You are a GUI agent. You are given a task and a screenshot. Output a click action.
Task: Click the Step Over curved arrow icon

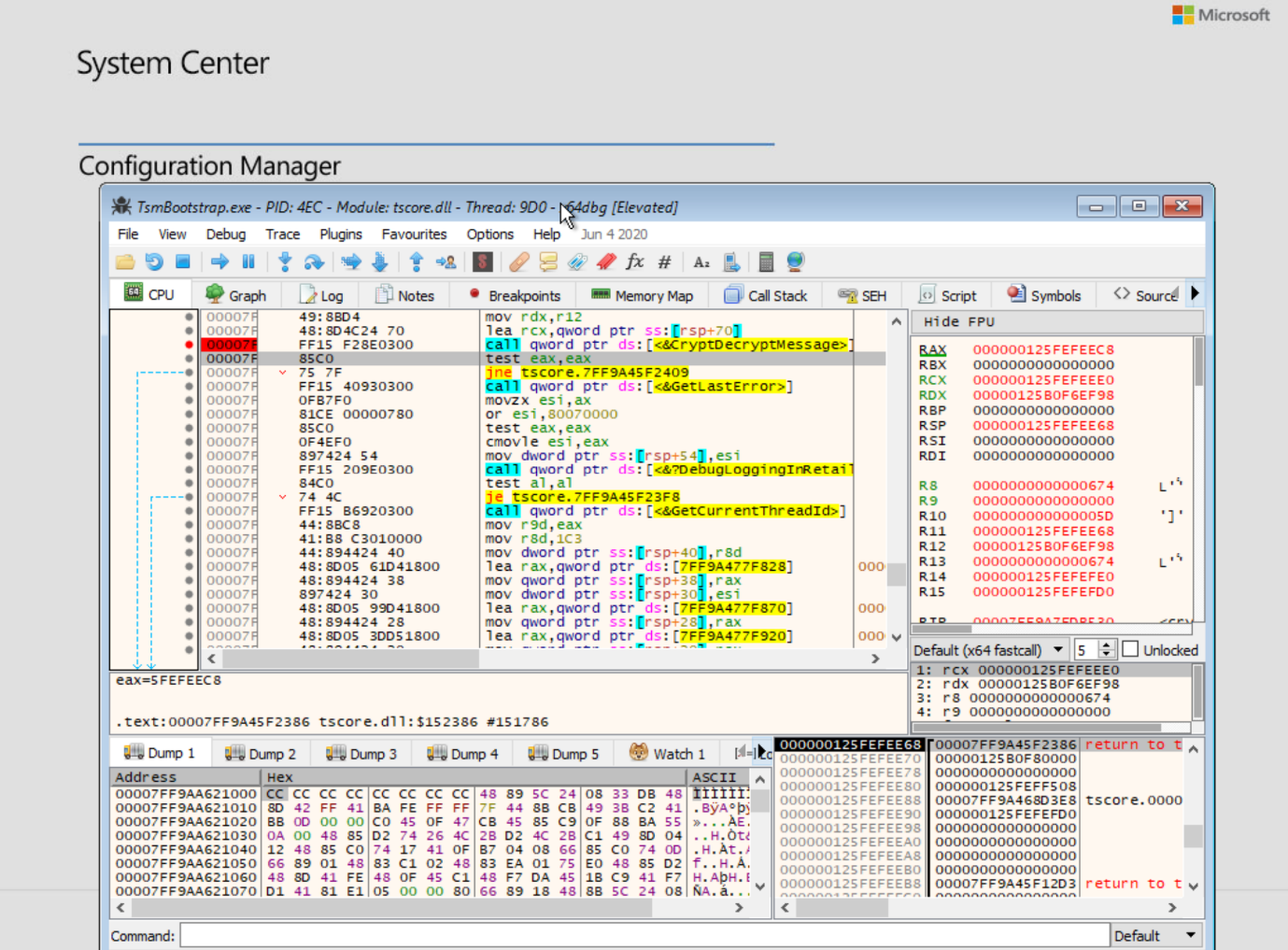click(314, 262)
